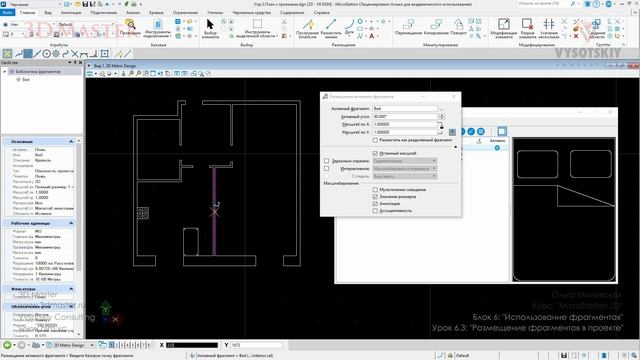Toggle the green first icon in snap bar
Viewport: 640px width, 360px height.
7,53
